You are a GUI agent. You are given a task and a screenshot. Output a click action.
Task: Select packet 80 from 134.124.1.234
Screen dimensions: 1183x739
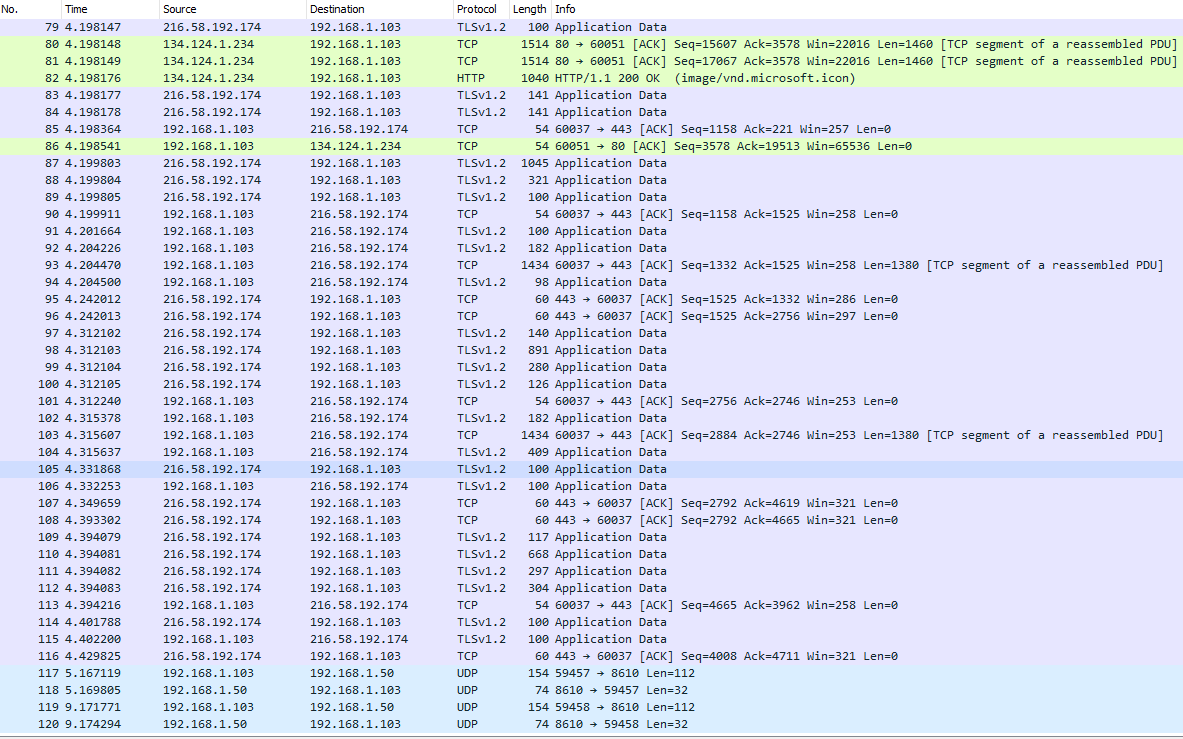400,44
